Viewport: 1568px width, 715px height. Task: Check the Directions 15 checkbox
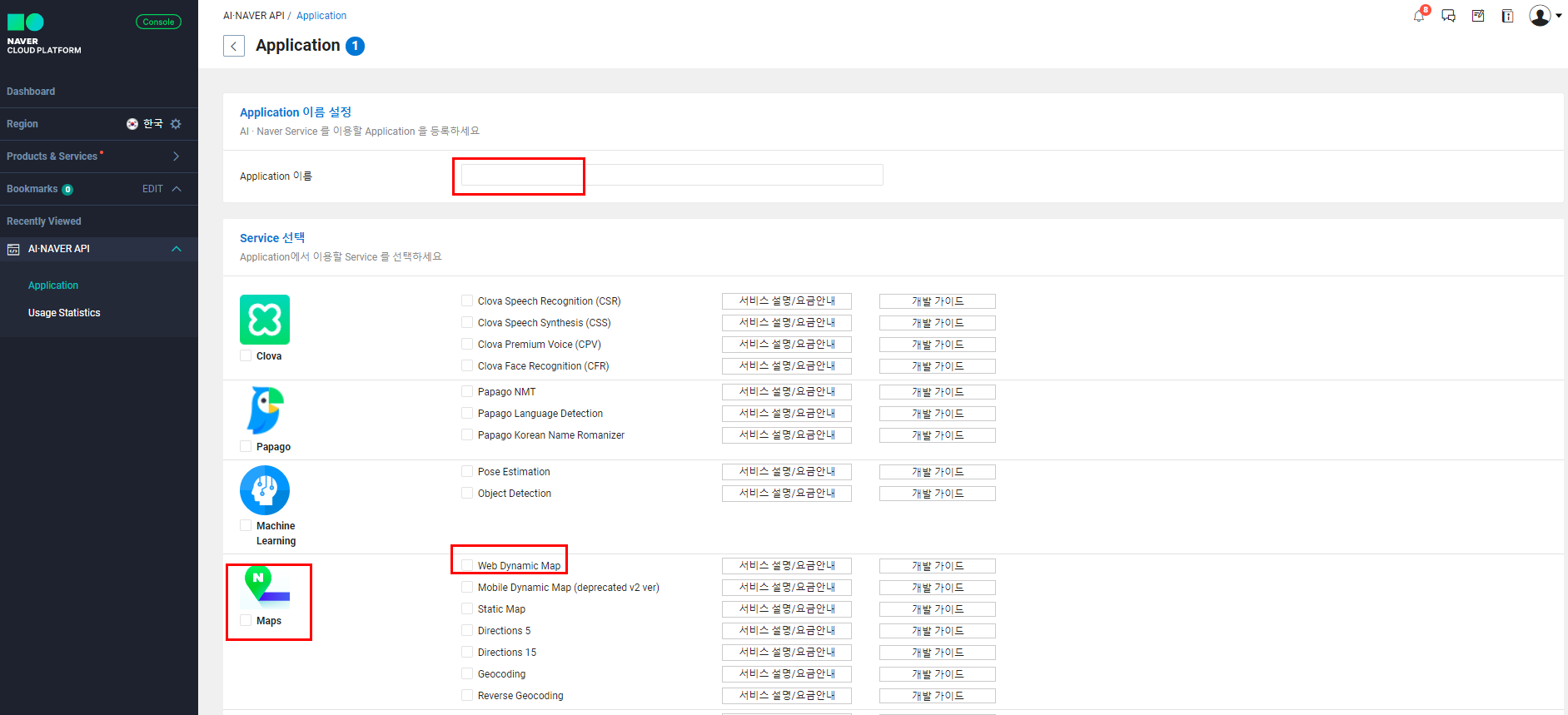(x=467, y=652)
